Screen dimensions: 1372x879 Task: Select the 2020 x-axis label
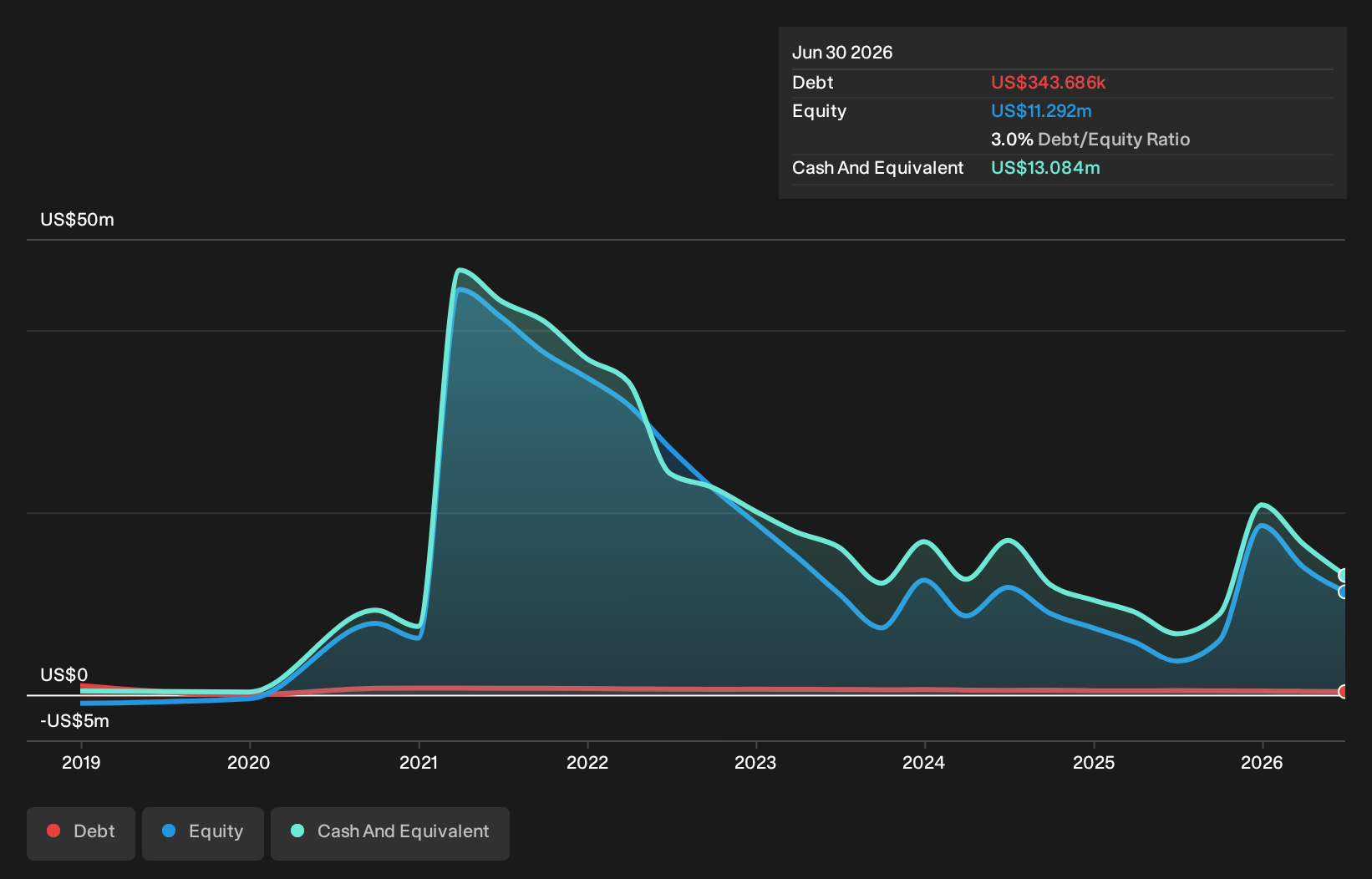[249, 762]
